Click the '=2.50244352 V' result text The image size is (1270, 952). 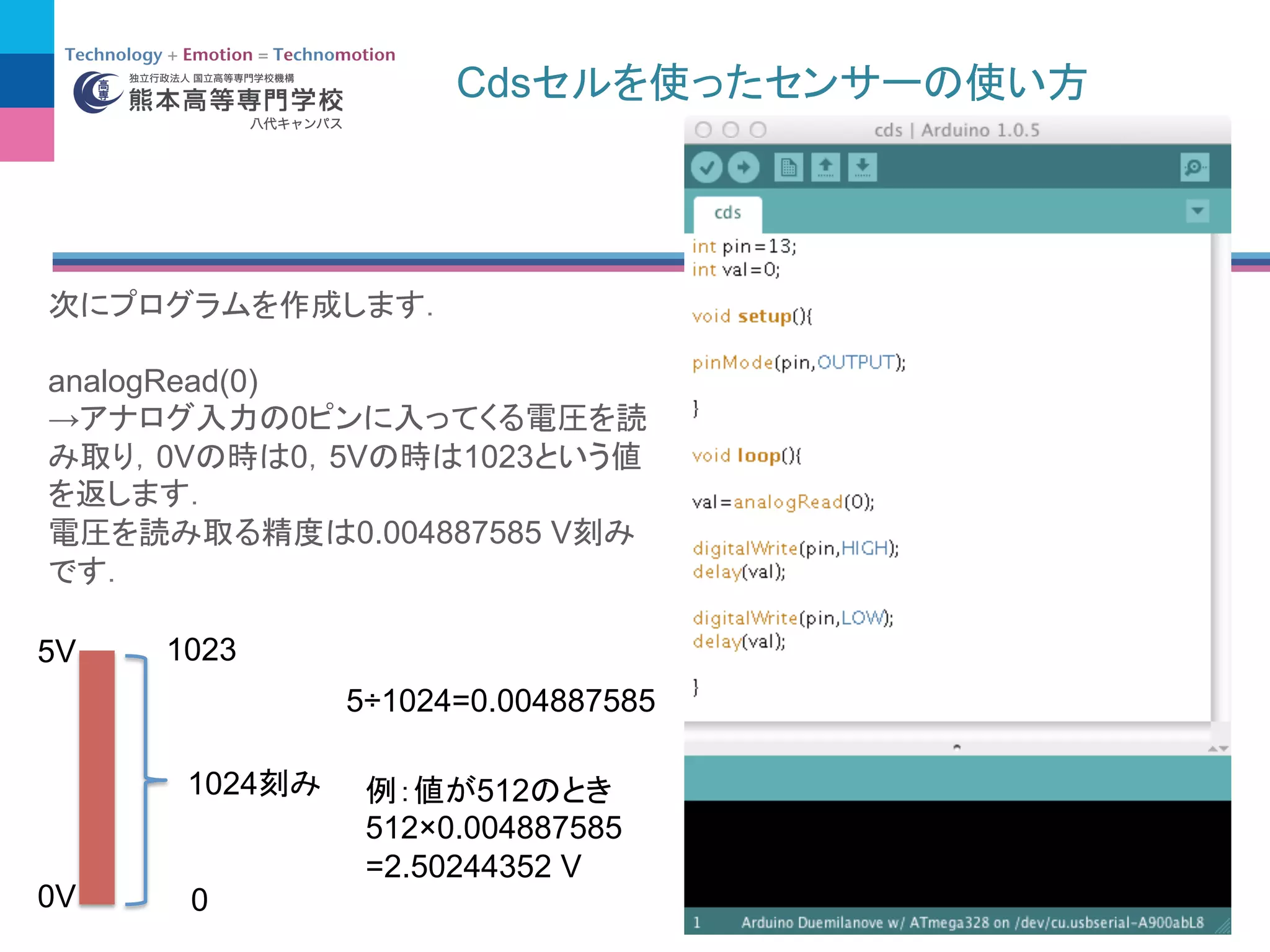click(473, 866)
